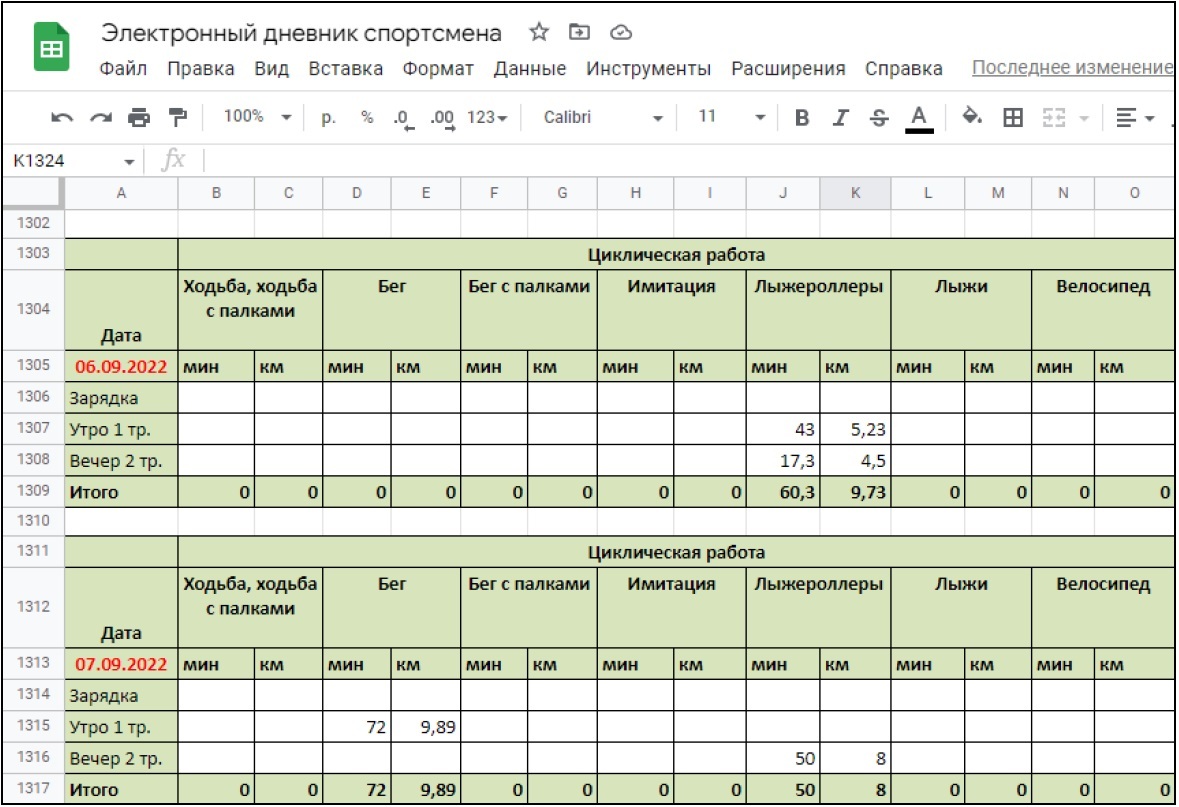
Task: Open the Вставка menu
Action: pyautogui.click(x=345, y=69)
